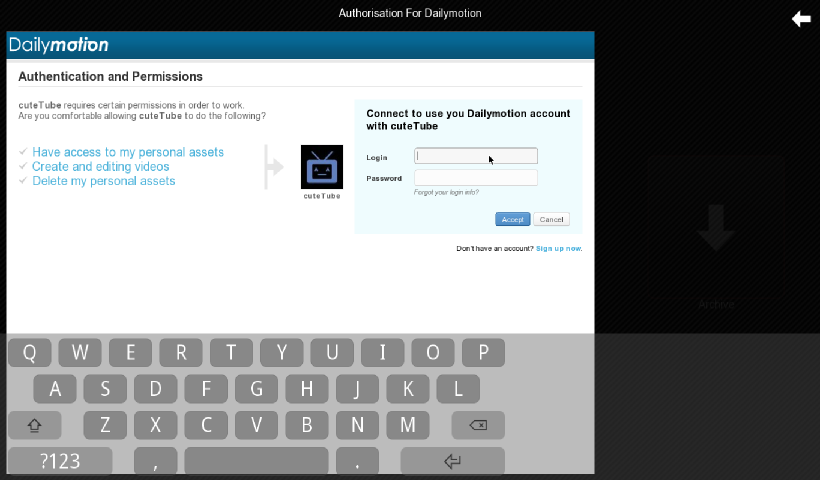Click 'Delete my personal assets' permission
The width and height of the screenshot is (820, 480).
pyautogui.click(x=103, y=181)
